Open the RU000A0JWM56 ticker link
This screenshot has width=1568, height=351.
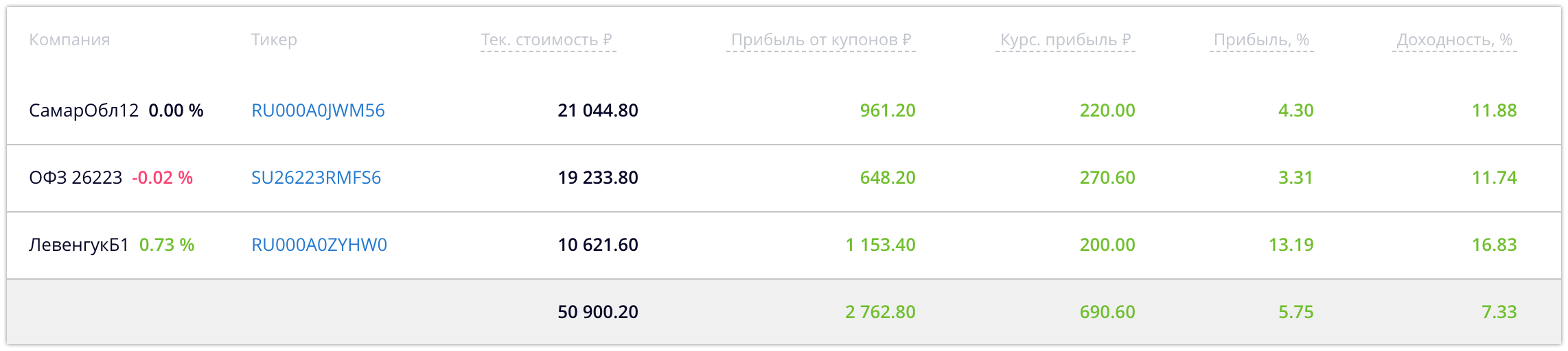[318, 110]
